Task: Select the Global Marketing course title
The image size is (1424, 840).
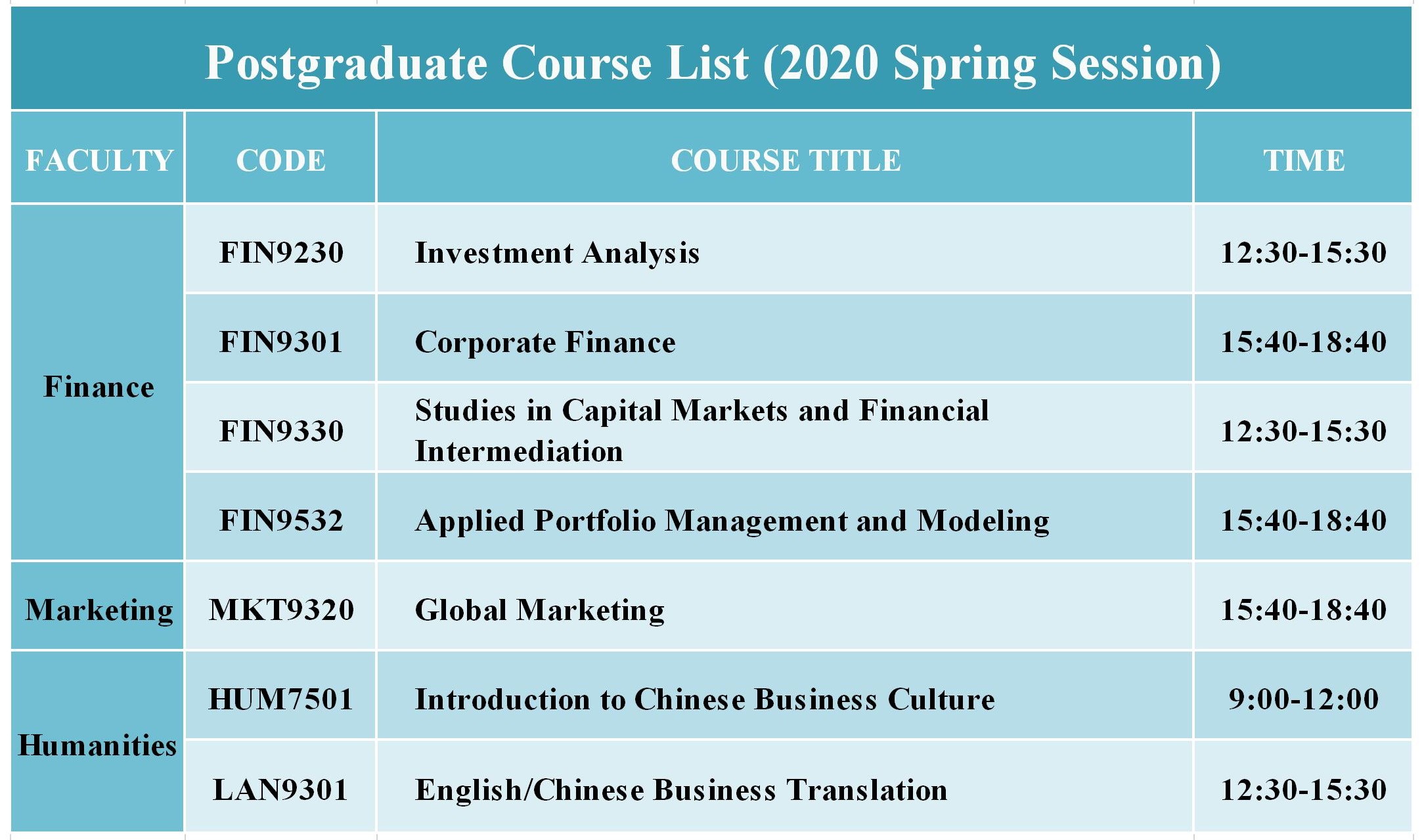Action: (540, 610)
